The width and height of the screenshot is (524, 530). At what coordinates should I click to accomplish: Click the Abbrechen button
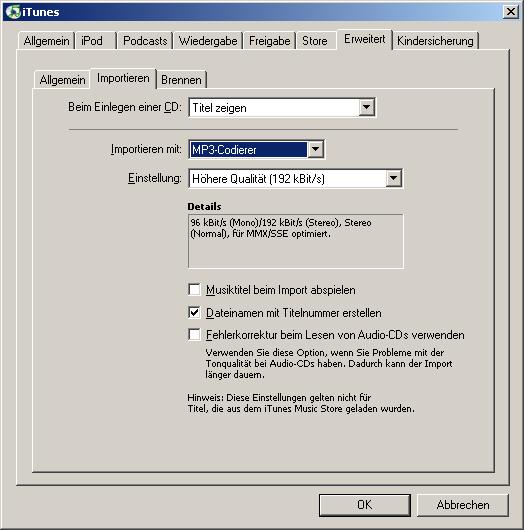(x=462, y=505)
